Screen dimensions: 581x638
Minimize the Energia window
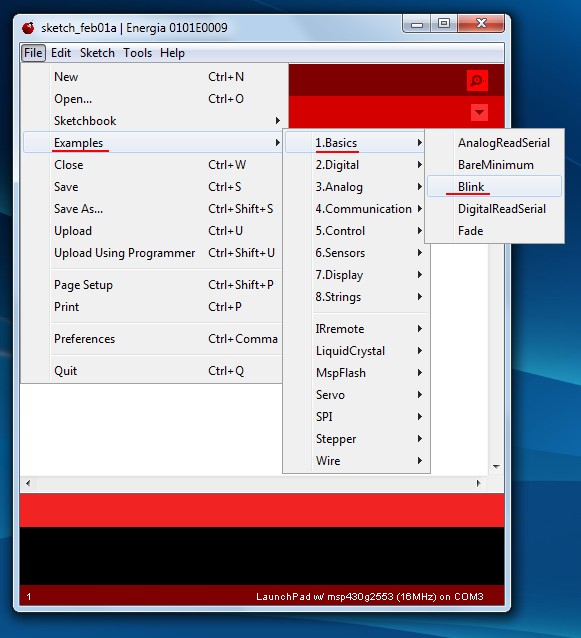[x=417, y=24]
